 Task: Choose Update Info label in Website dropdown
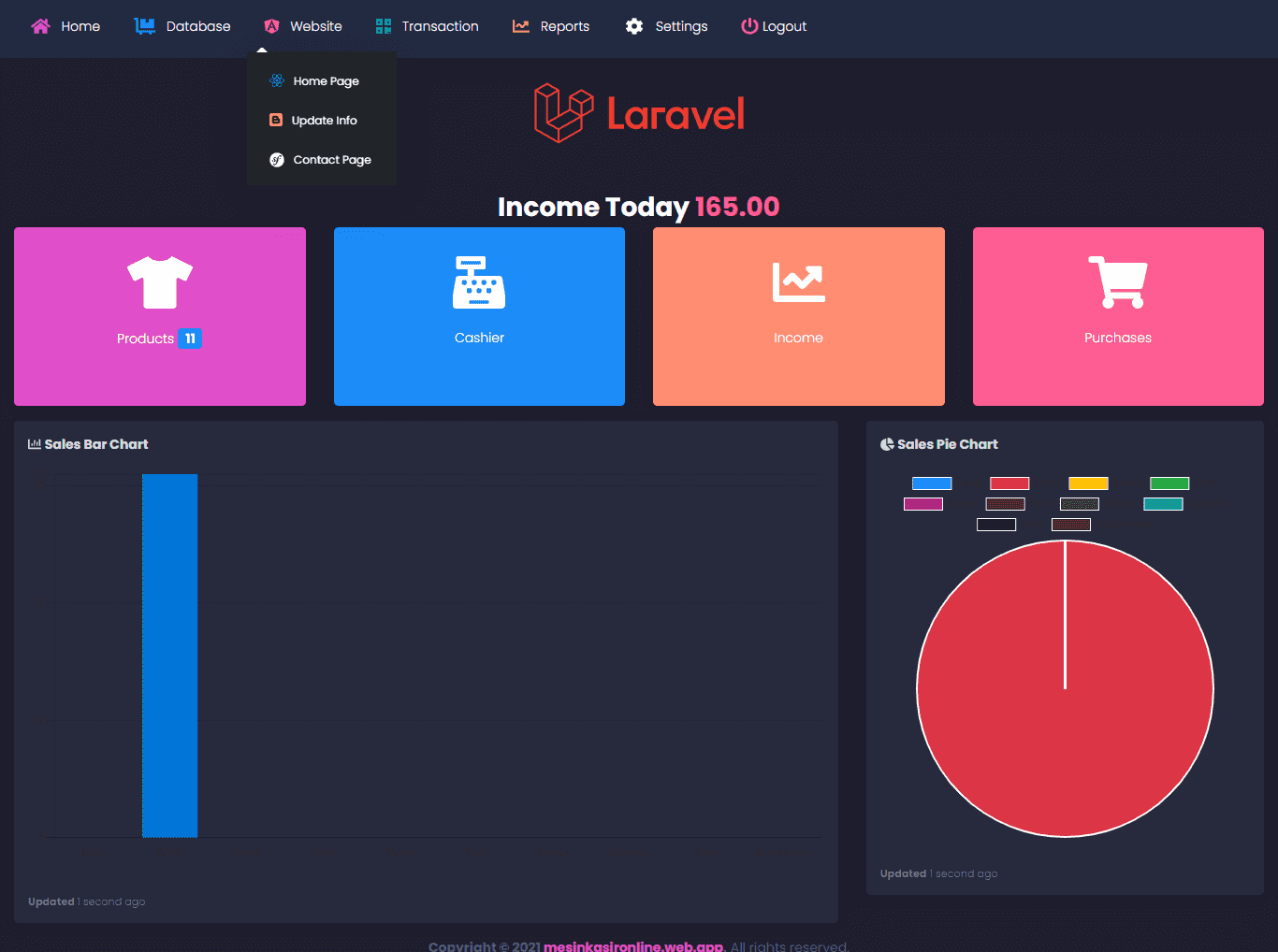point(325,121)
